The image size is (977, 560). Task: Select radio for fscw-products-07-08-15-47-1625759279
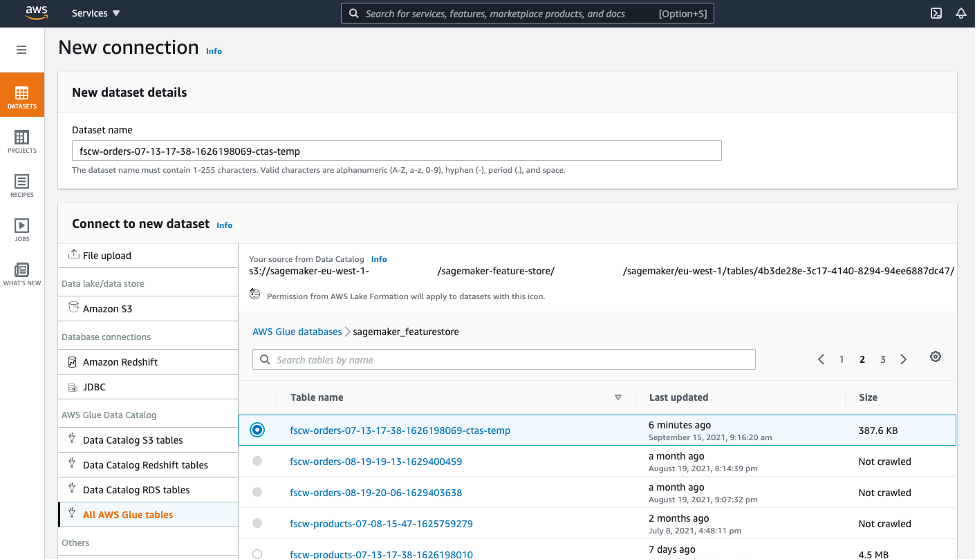[257, 523]
